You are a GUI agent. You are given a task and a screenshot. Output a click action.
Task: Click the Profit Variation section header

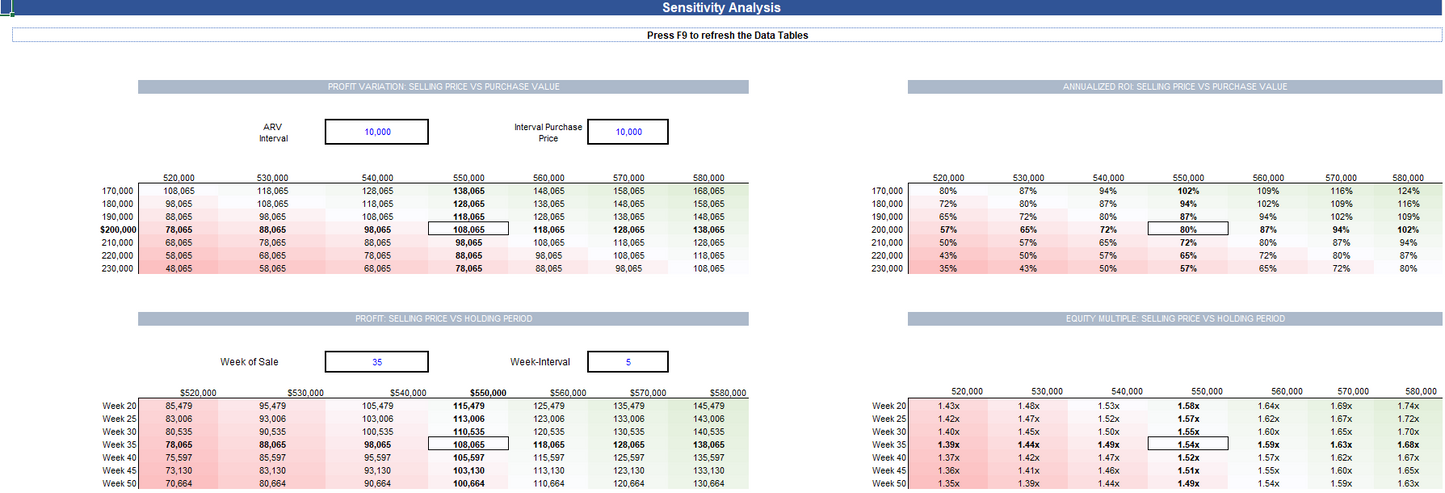tap(443, 87)
